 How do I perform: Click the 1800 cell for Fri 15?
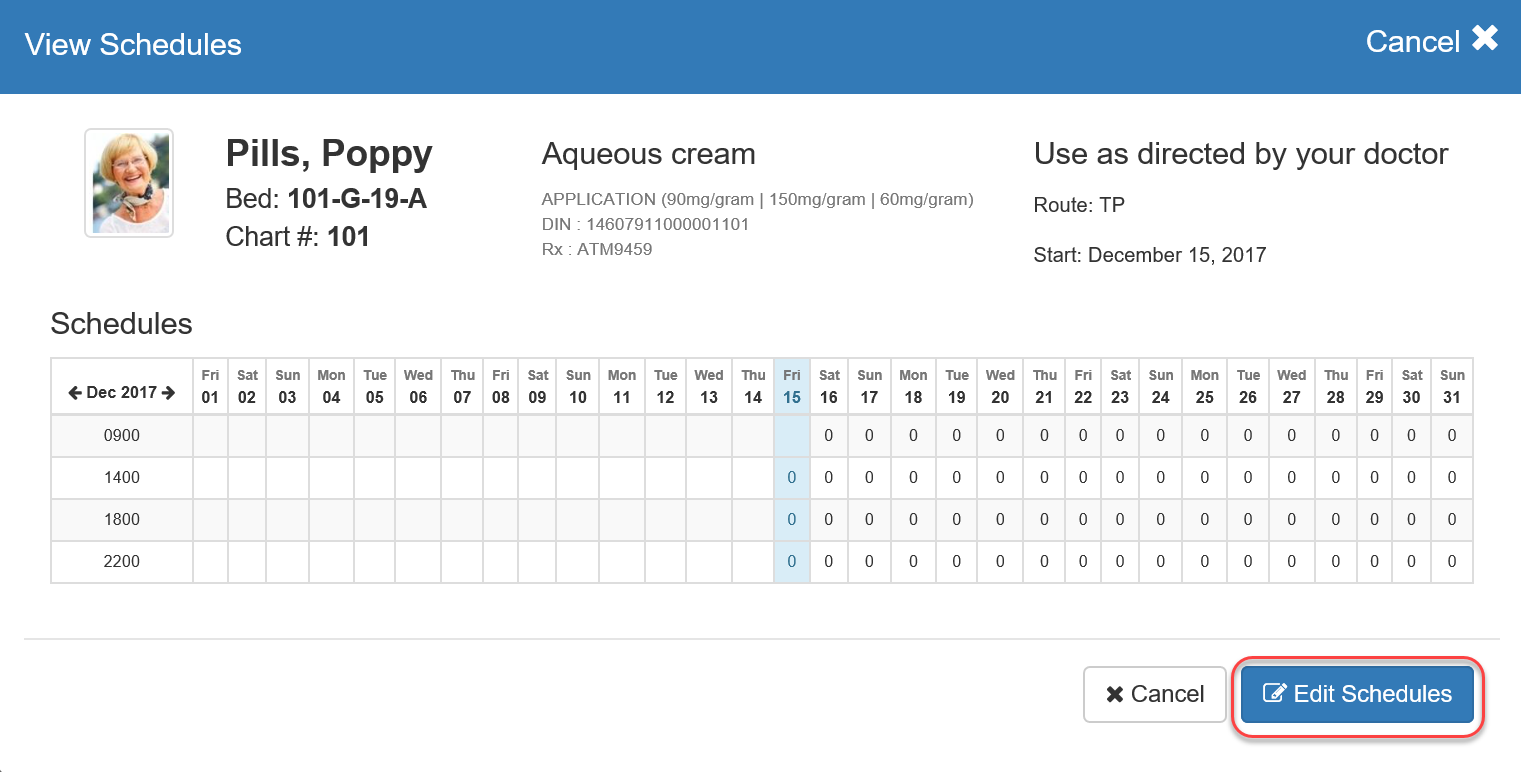click(791, 520)
